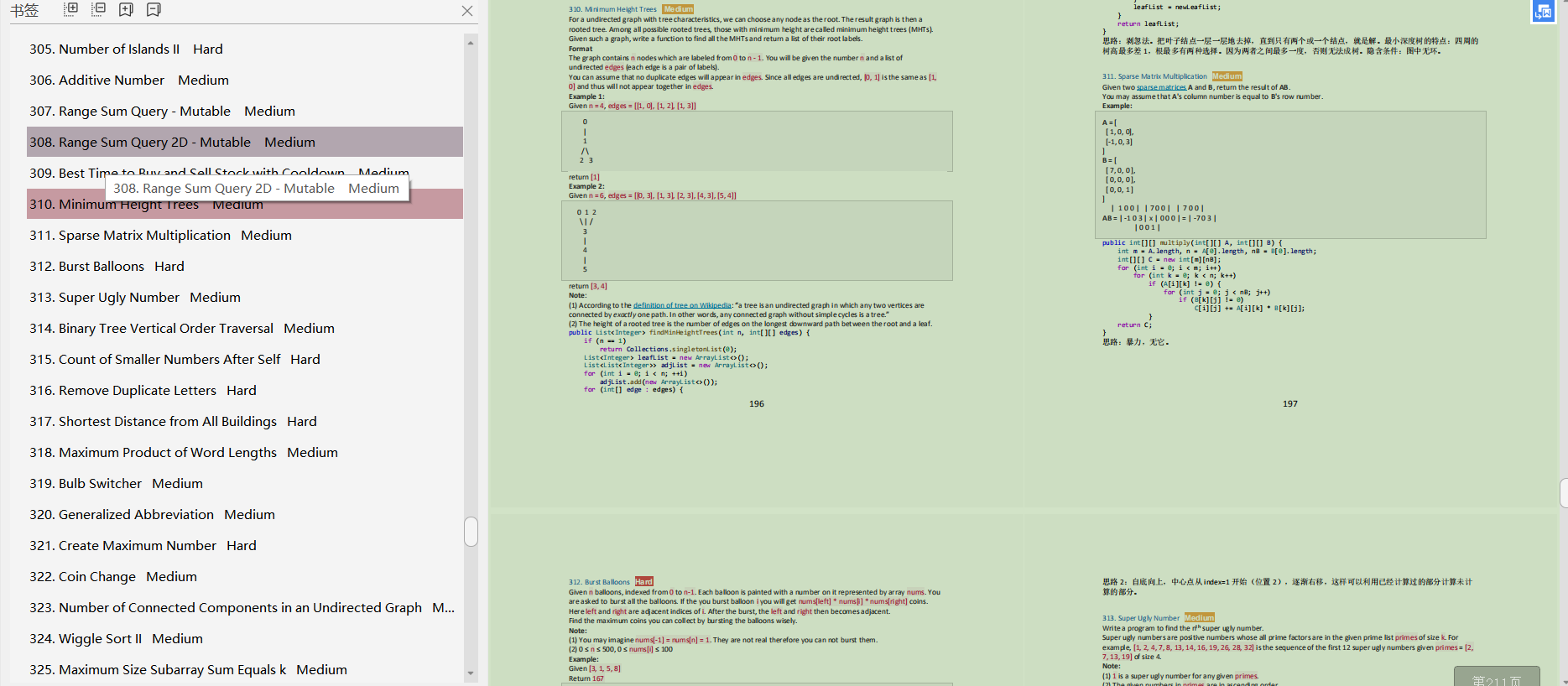This screenshot has width=1568, height=686.
Task: Open bookmark 312. Burst Balloons
Action: 245,266
